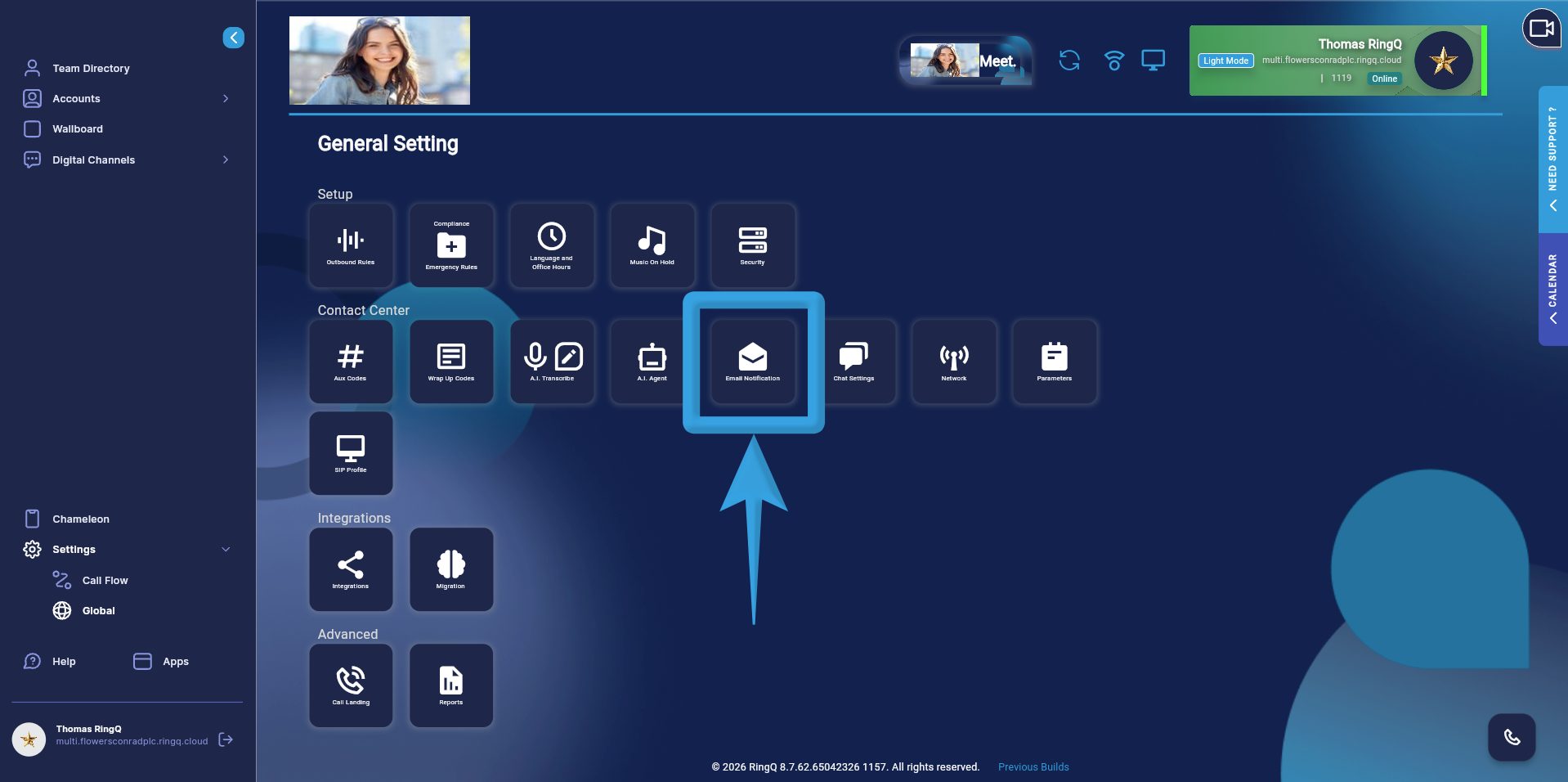
Task: Expand the Accounts submenu chevron
Action: pos(226,98)
